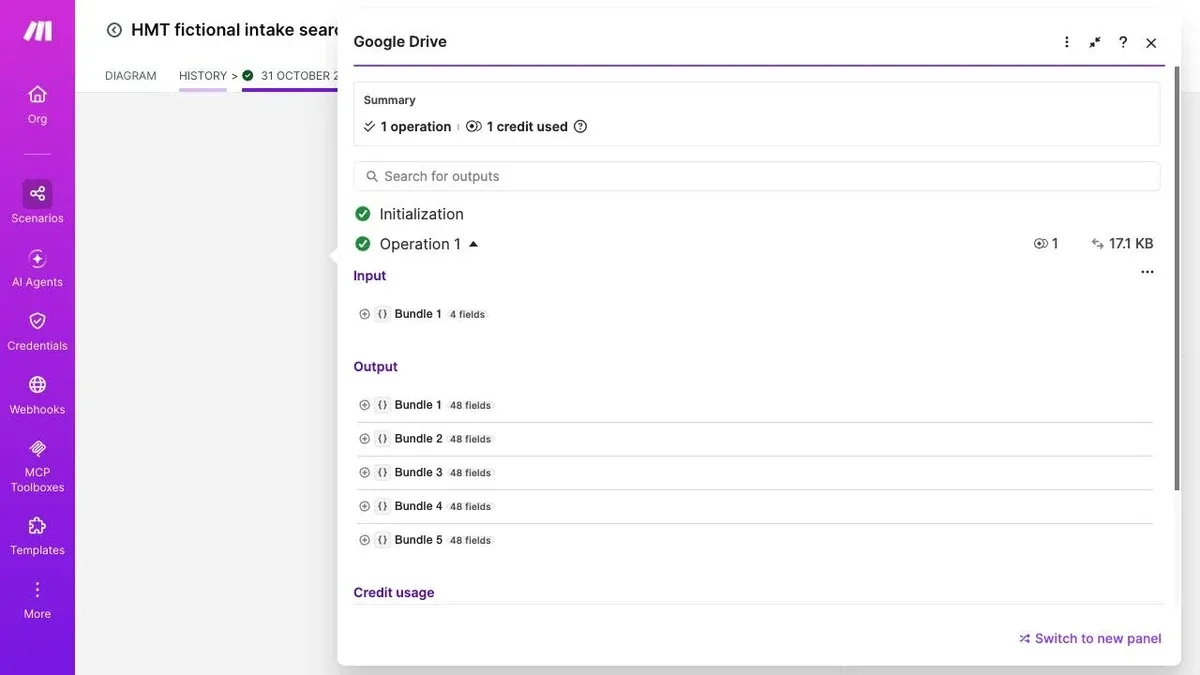Screen dimensions: 1200x675
Task: Click the Summary label
Action: (x=390, y=100)
